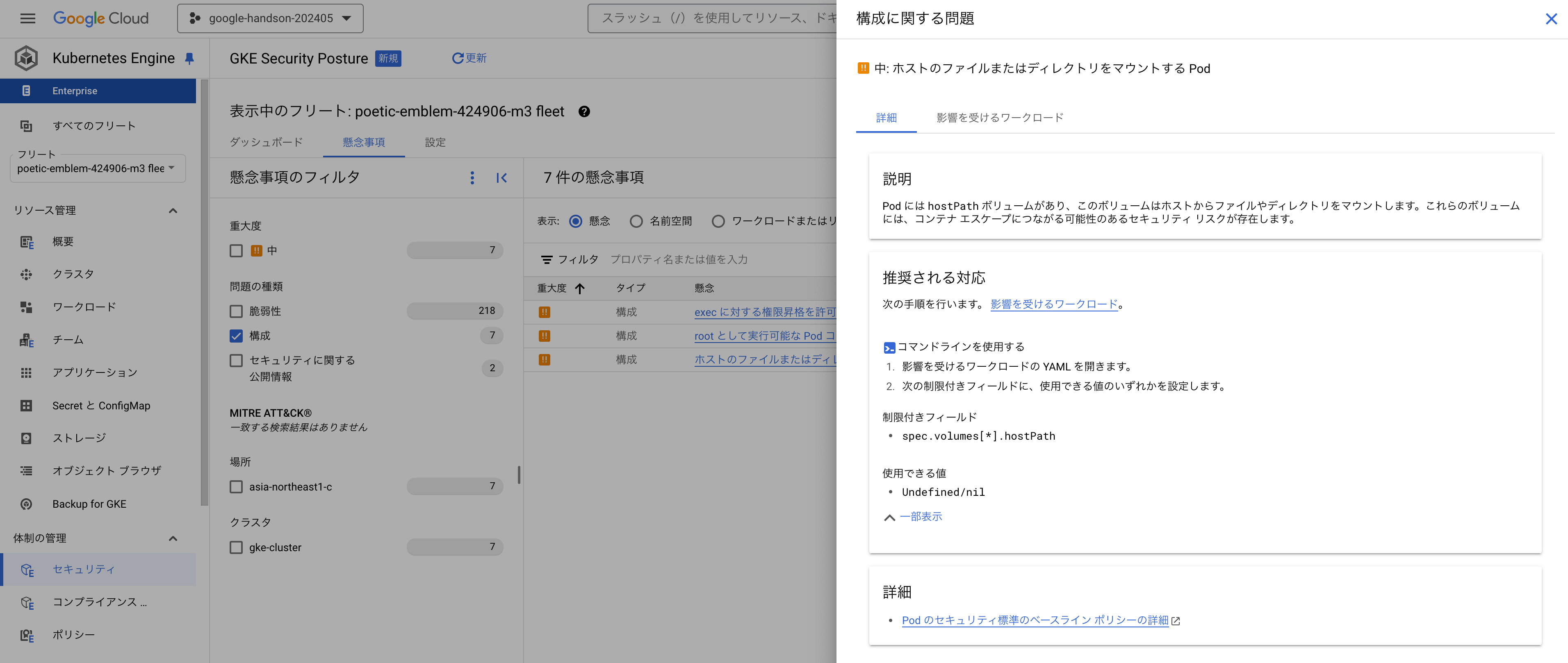1568x663 pixels.
Task: Click the 概要 sidebar icon
Action: (x=26, y=241)
